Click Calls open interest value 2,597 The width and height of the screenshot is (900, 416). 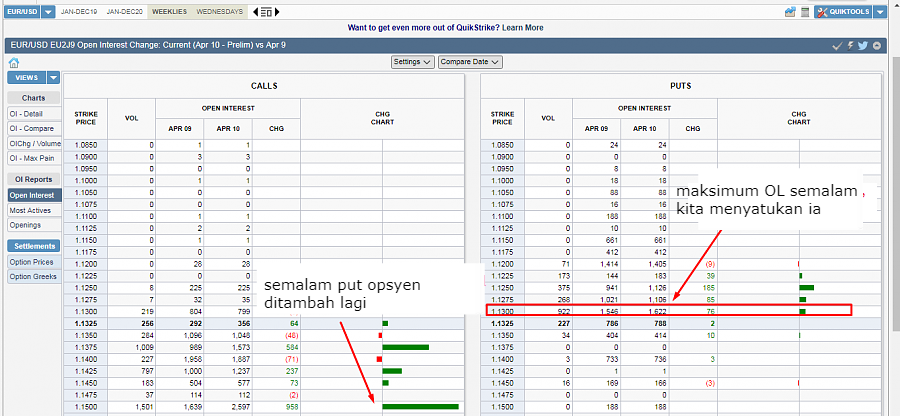coord(240,407)
